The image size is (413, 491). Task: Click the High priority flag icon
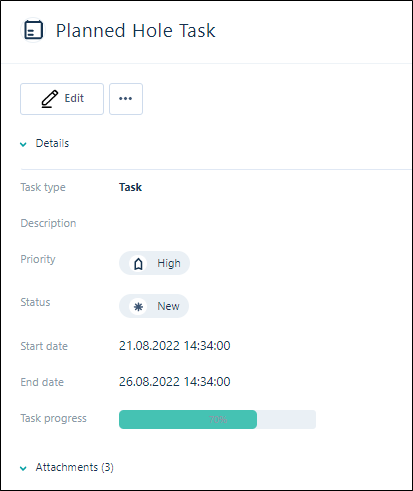[x=138, y=264]
